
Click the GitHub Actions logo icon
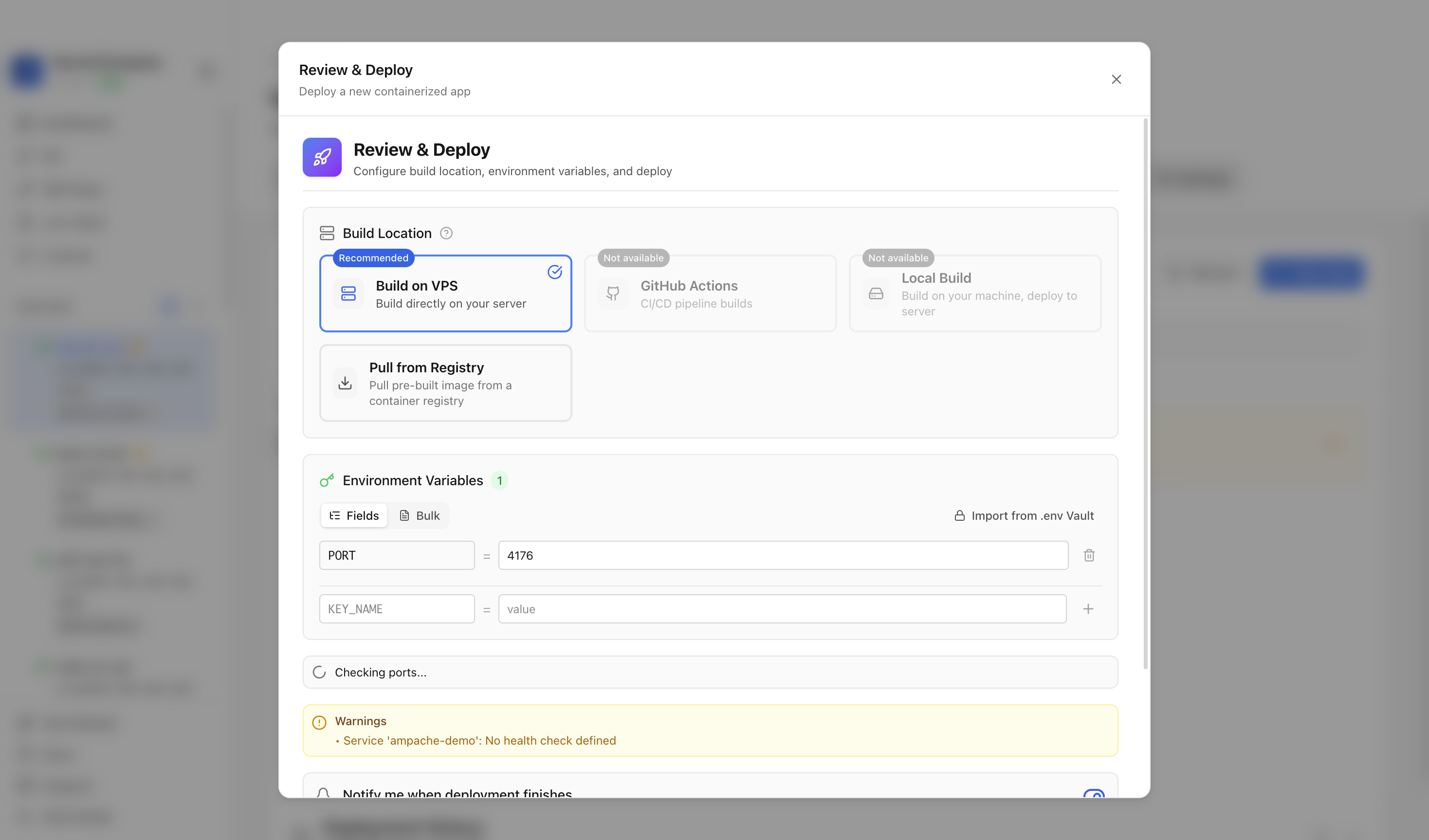(613, 293)
